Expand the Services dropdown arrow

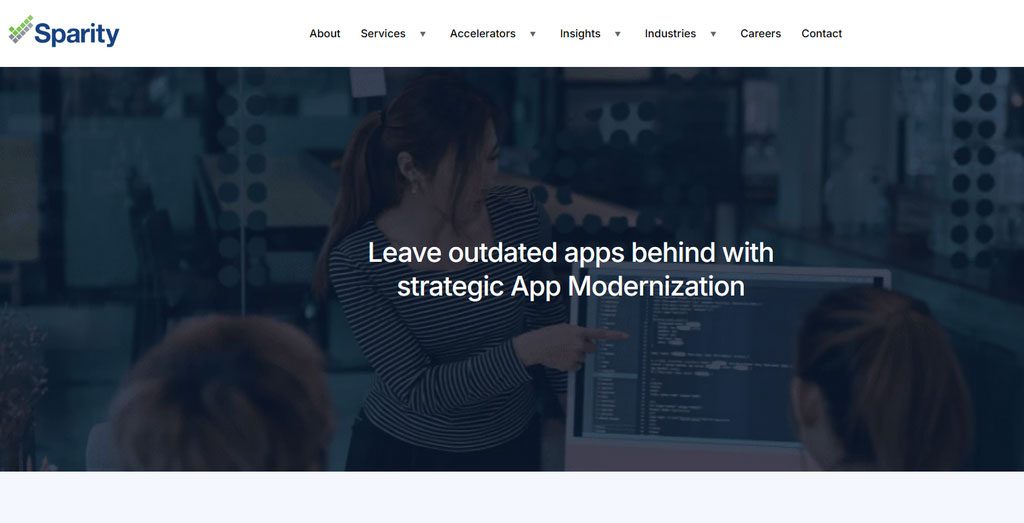coord(423,34)
